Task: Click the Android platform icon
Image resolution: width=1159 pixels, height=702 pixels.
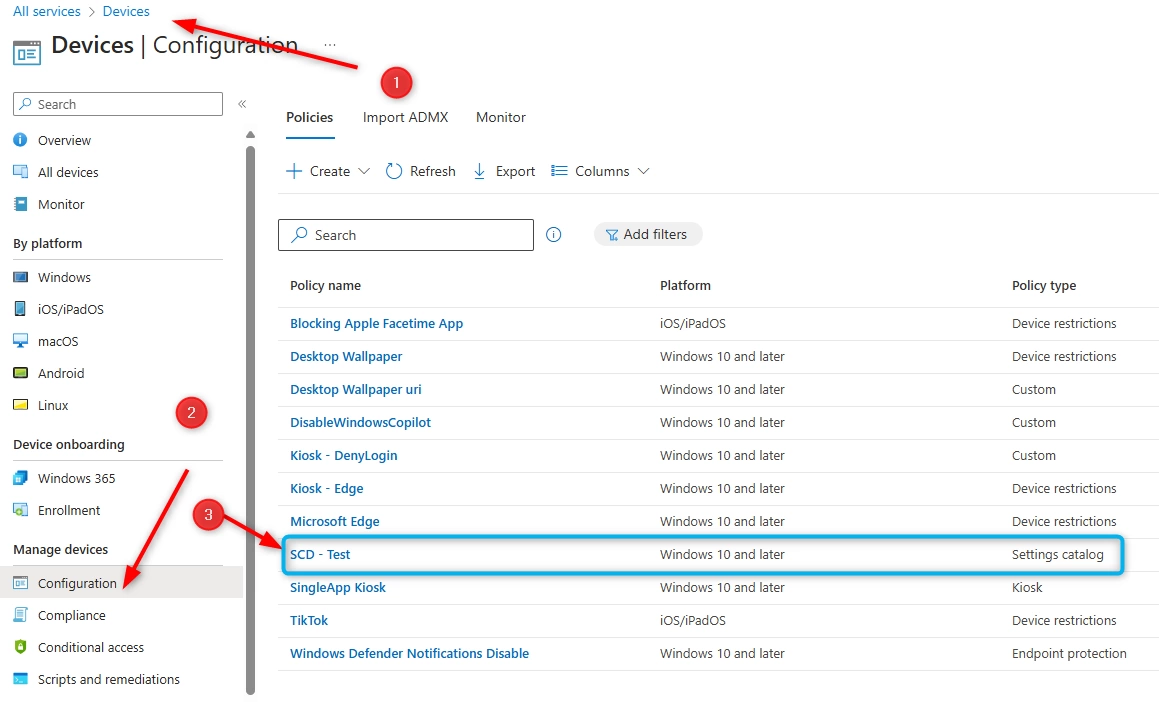Action: pos(21,372)
